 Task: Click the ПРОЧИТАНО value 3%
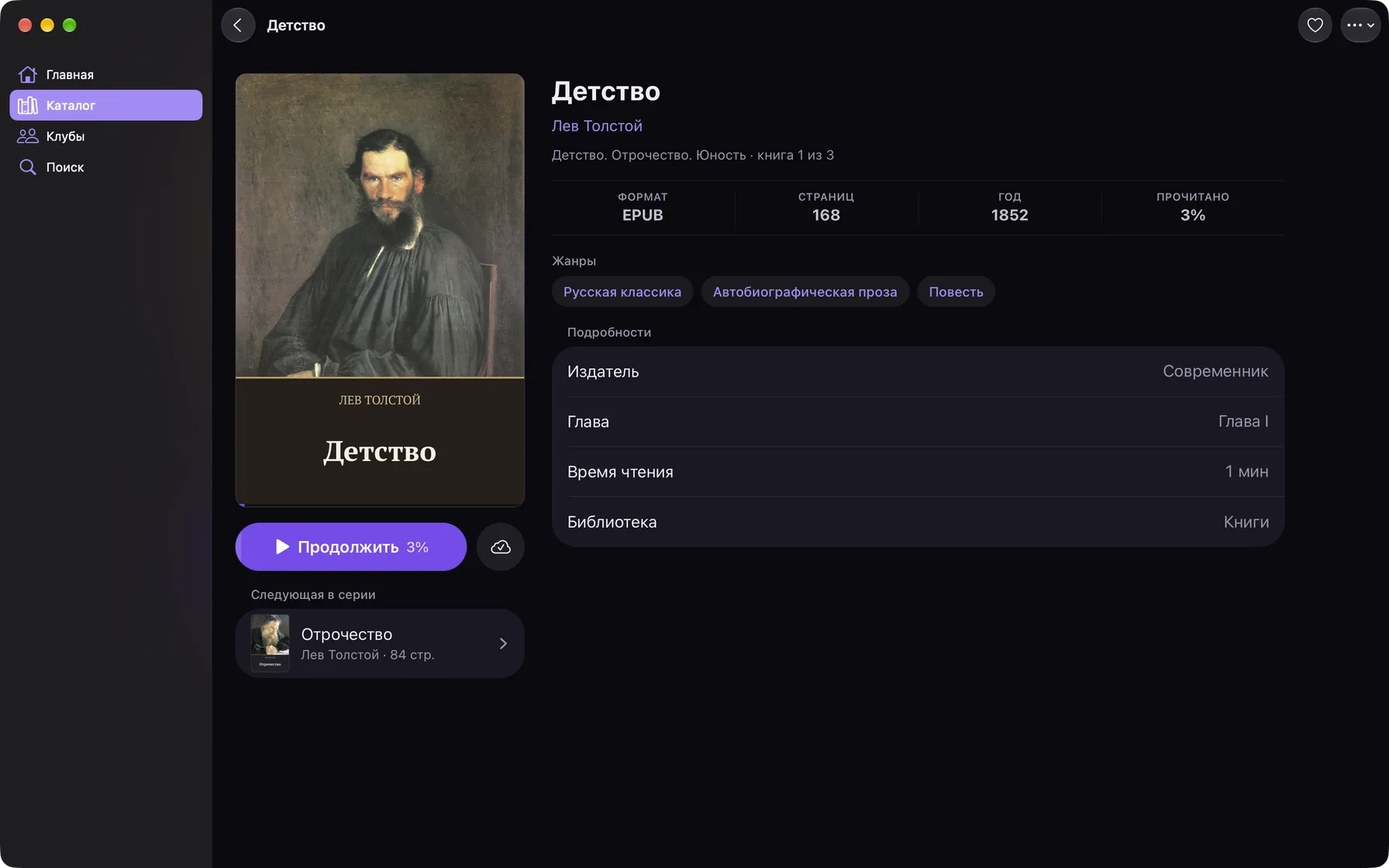point(1193,215)
